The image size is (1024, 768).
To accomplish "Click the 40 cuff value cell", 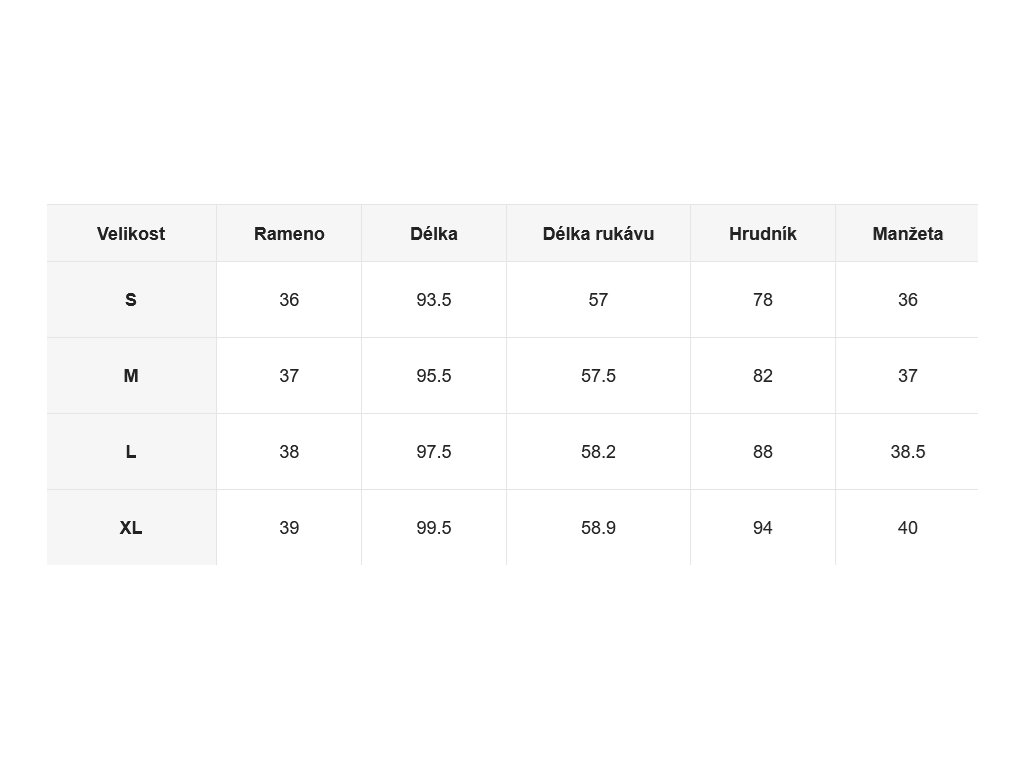I will pyautogui.click(x=908, y=528).
